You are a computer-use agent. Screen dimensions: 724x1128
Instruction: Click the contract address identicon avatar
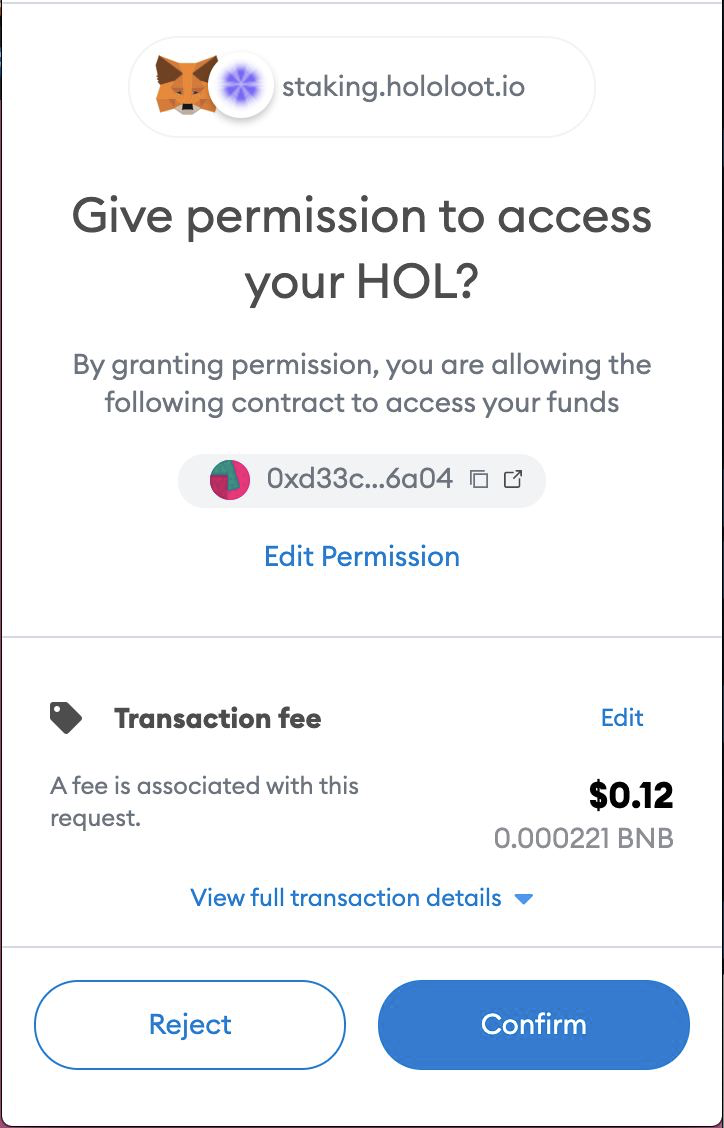point(229,480)
